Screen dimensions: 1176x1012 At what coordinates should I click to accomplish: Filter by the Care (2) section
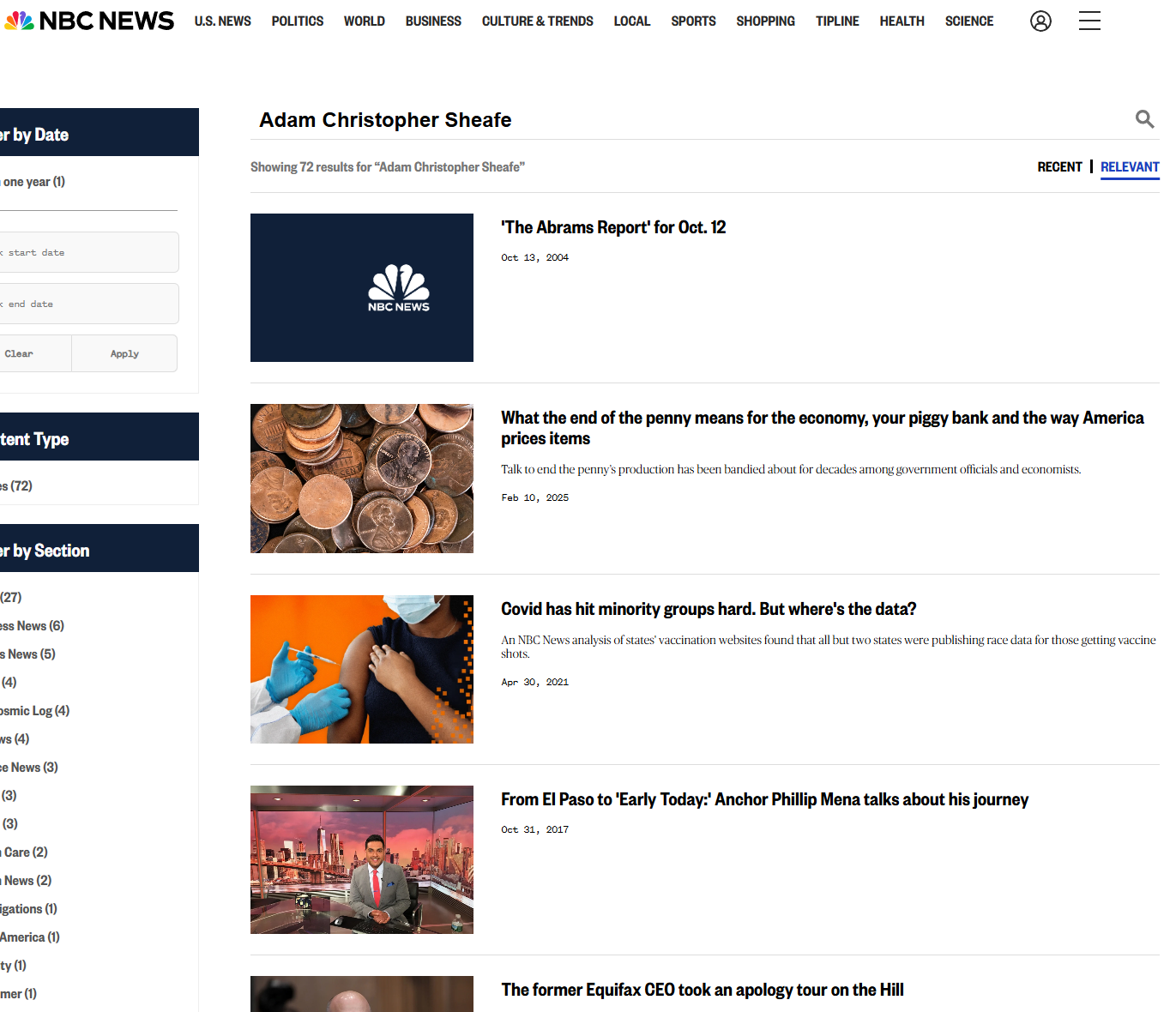click(x=24, y=852)
